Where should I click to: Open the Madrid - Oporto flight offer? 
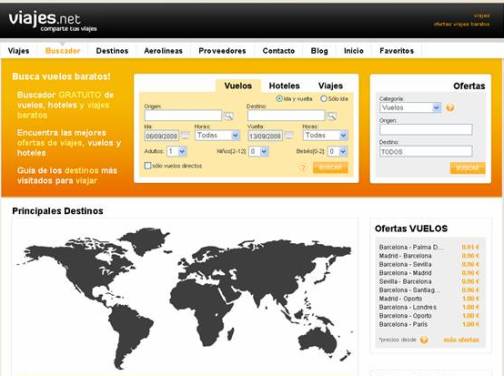tap(401, 299)
